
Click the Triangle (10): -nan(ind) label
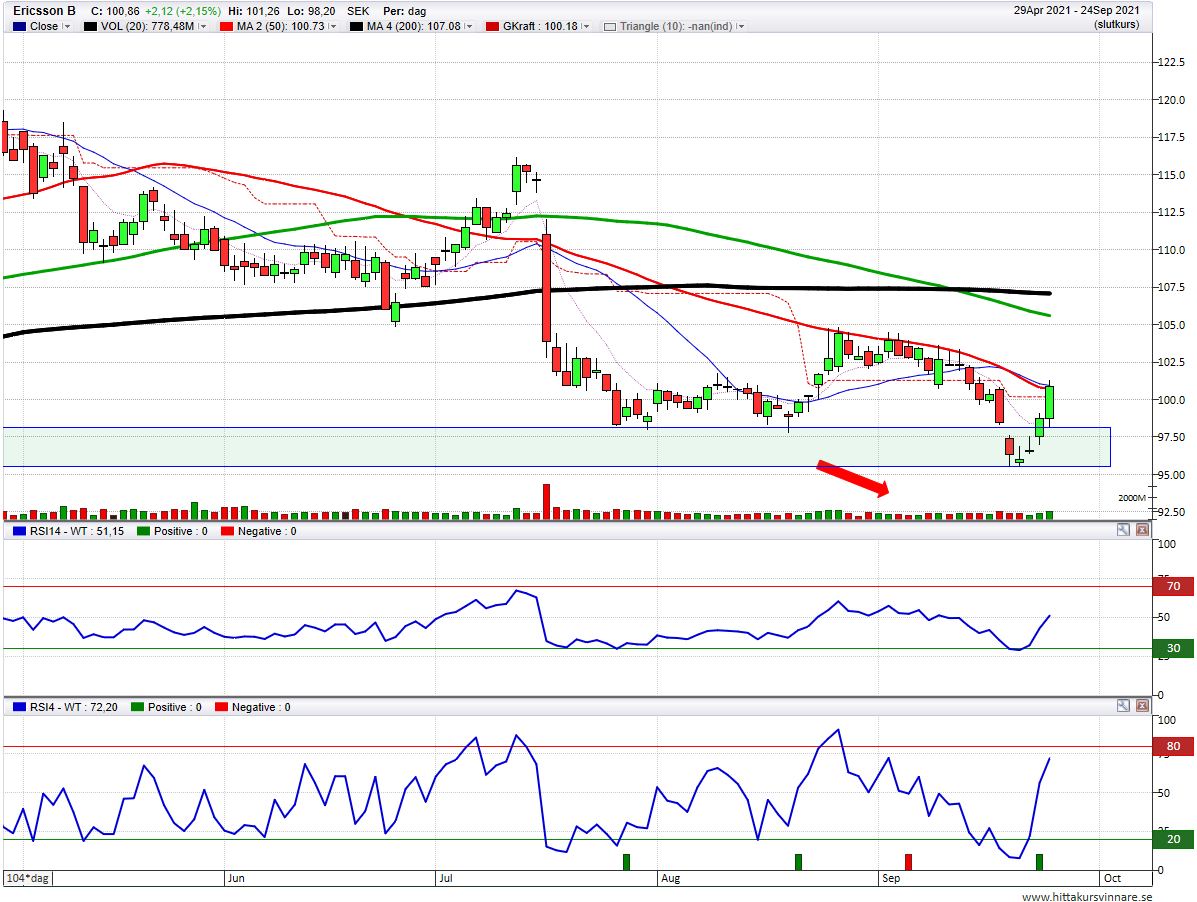pos(676,26)
